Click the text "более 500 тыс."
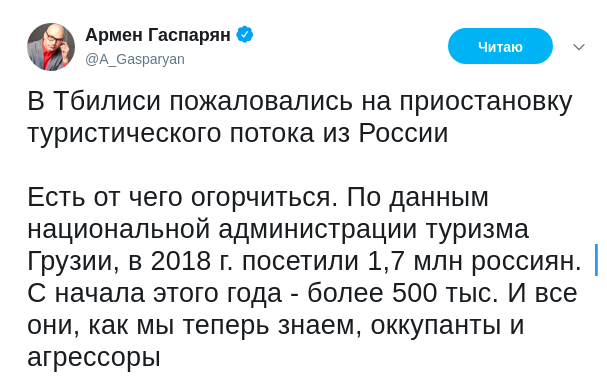Viewport: 607px width, 383px height. (403, 293)
